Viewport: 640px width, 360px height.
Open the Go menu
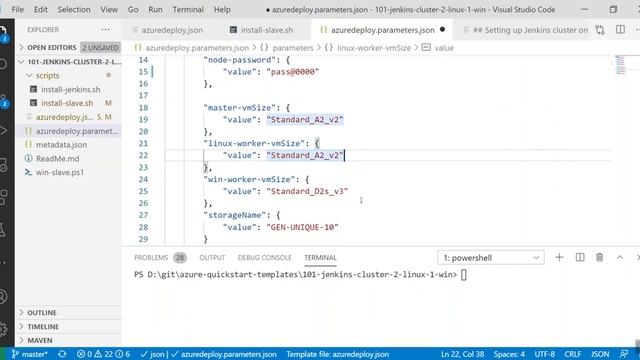point(133,9)
